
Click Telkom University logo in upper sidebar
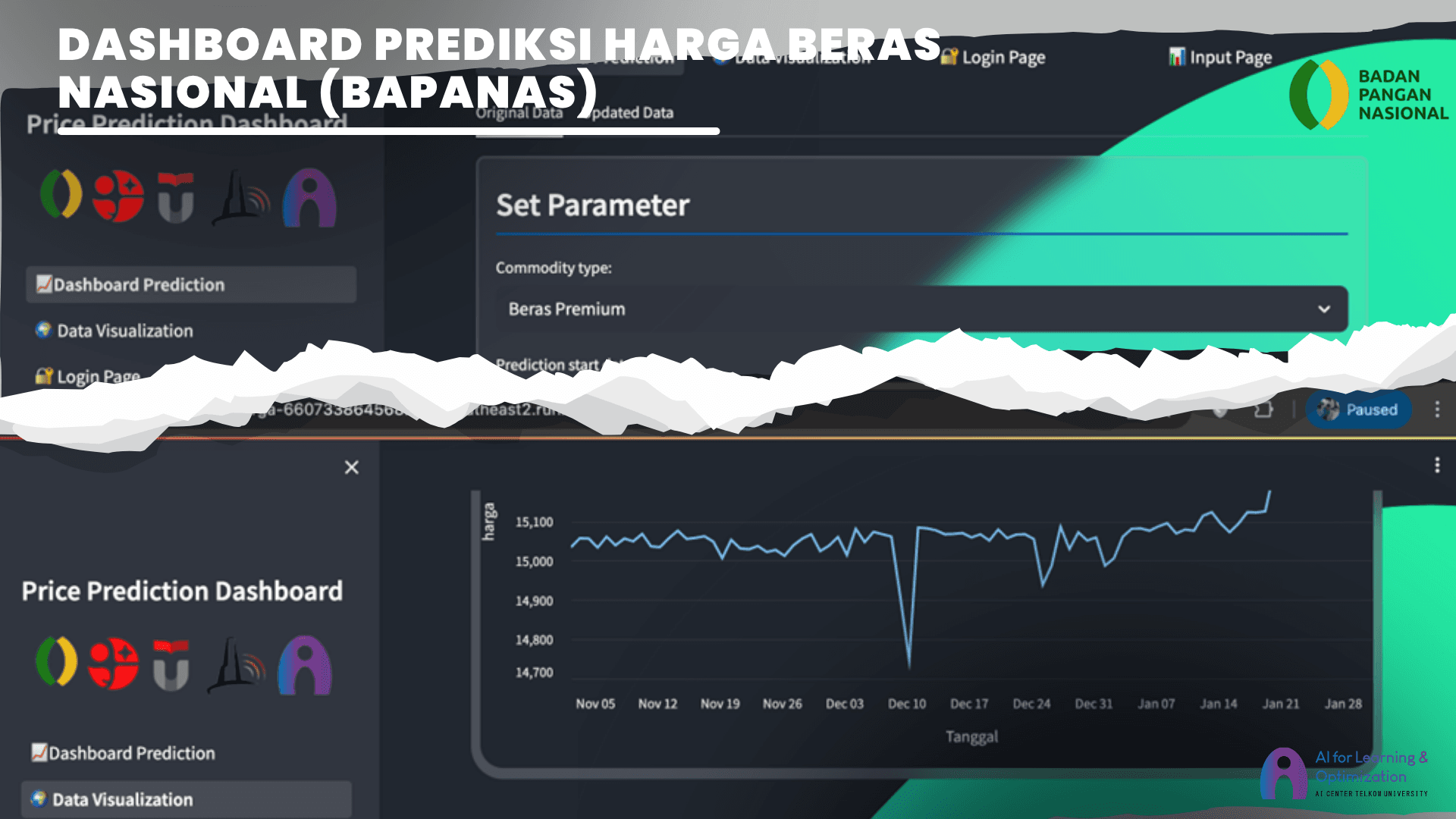click(x=176, y=197)
